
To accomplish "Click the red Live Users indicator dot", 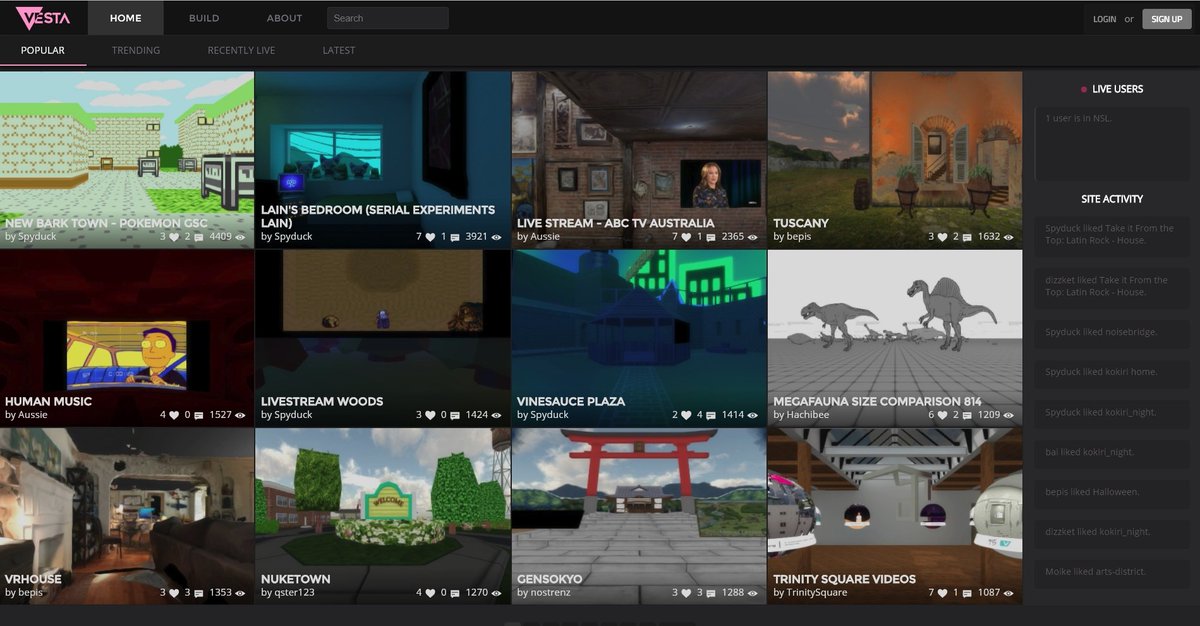I will 1083,89.
